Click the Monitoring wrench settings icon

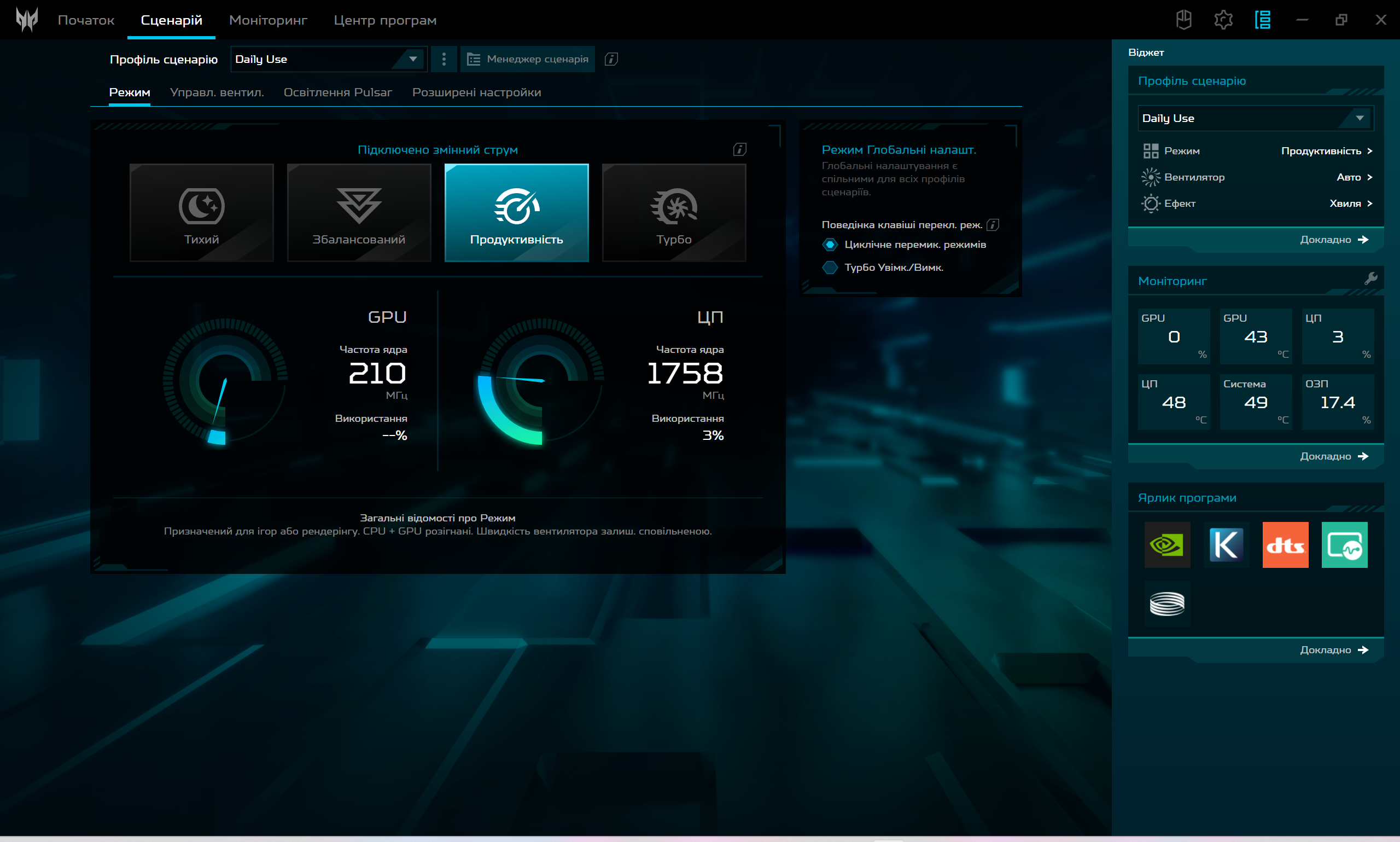click(x=1370, y=278)
